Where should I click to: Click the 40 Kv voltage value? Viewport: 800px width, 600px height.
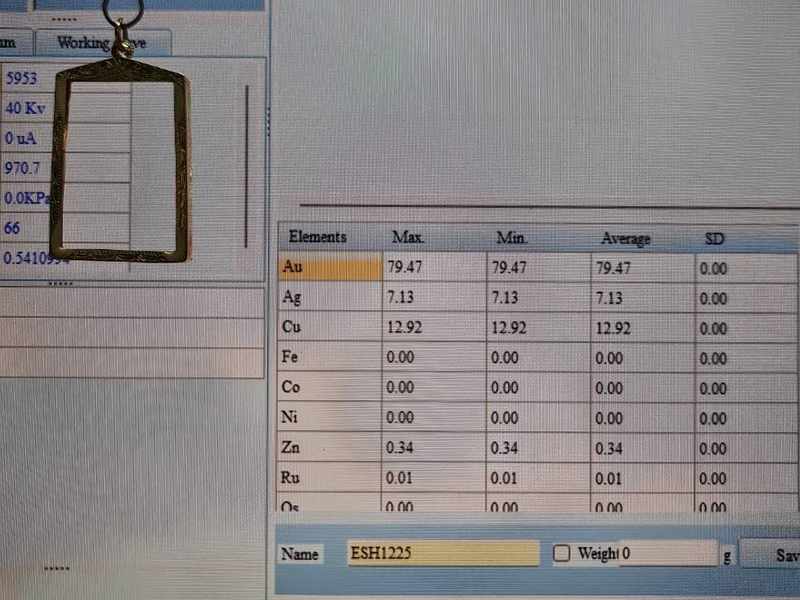click(24, 108)
